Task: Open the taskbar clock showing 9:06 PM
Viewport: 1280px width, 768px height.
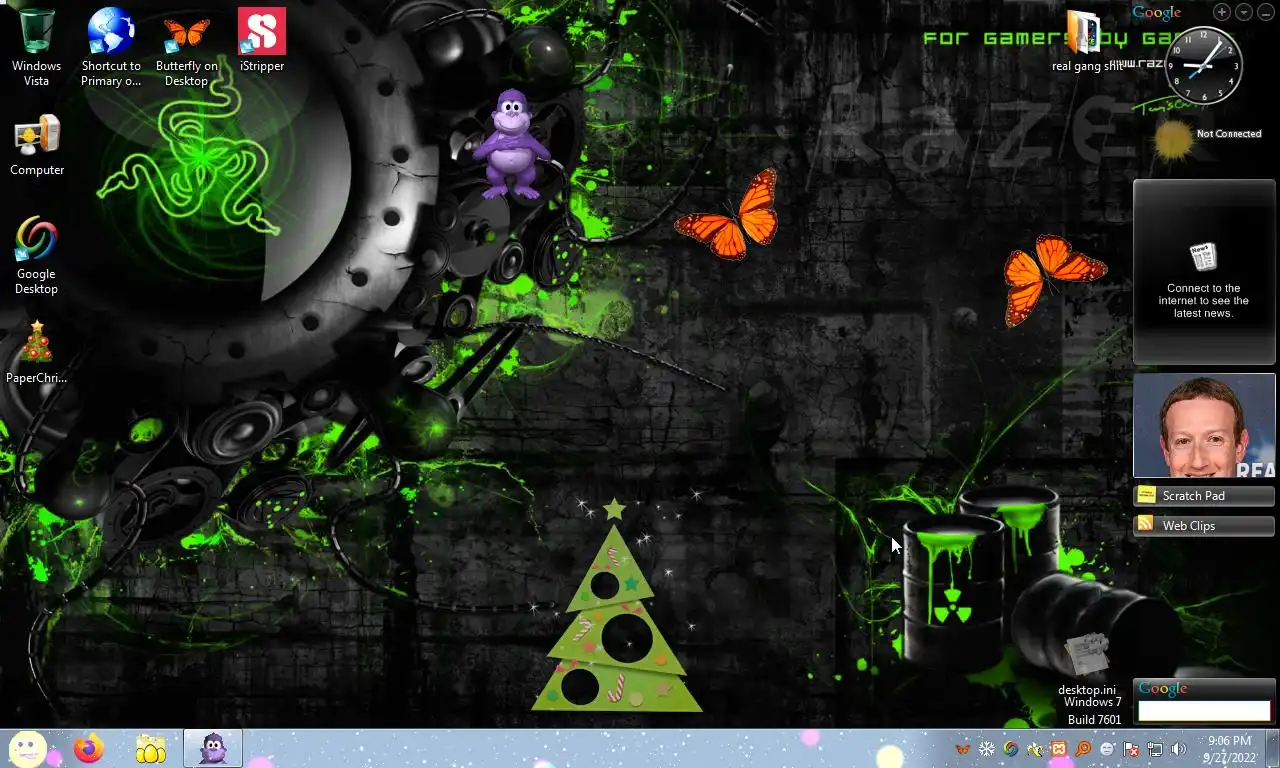Action: [1230, 748]
